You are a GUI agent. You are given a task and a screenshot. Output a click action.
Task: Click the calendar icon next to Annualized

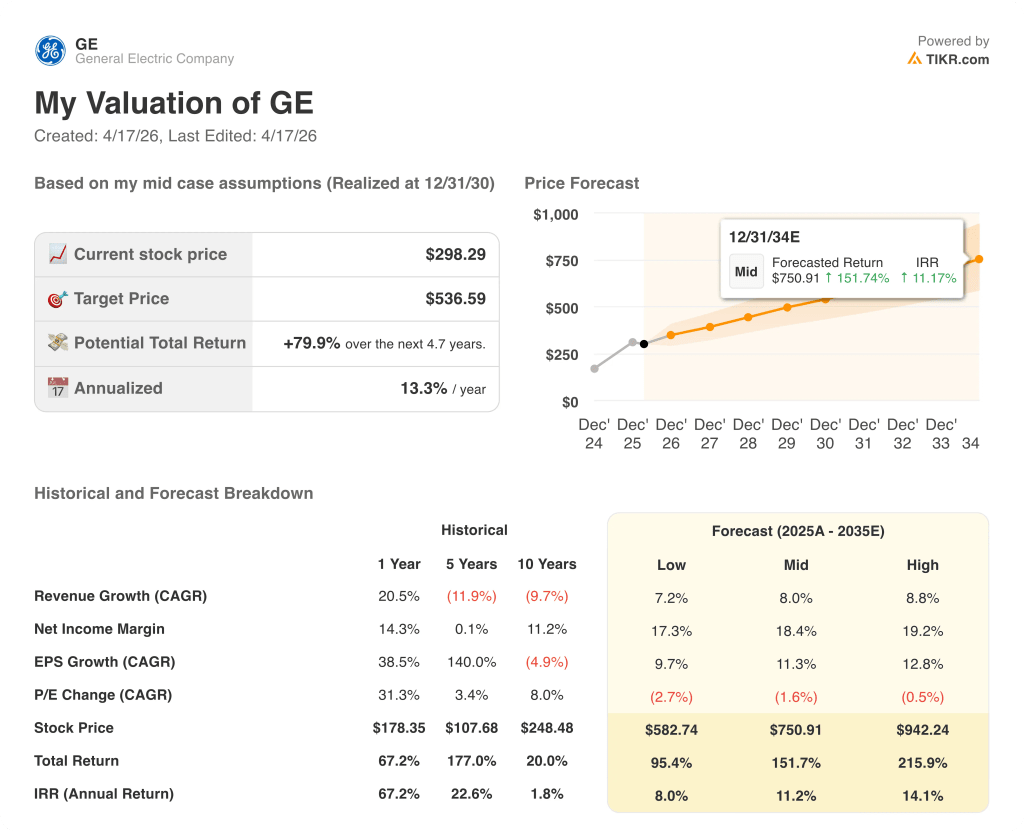(x=58, y=388)
